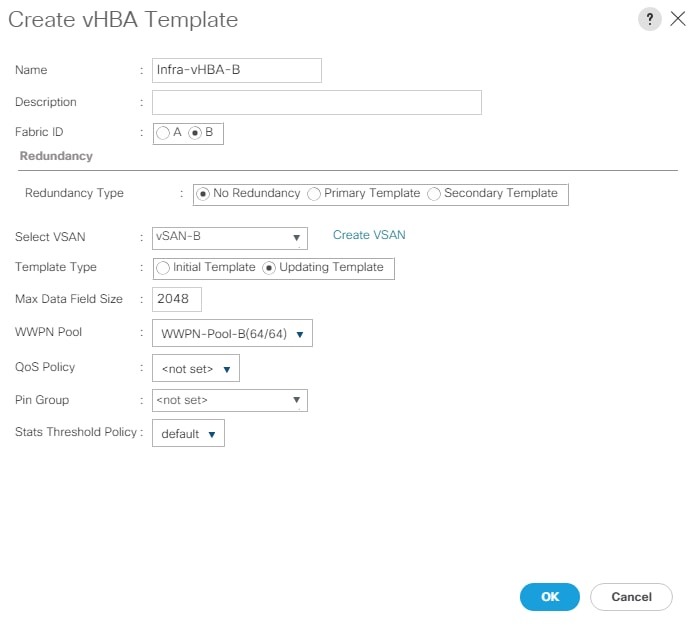Click the Cancel button

click(x=631, y=597)
